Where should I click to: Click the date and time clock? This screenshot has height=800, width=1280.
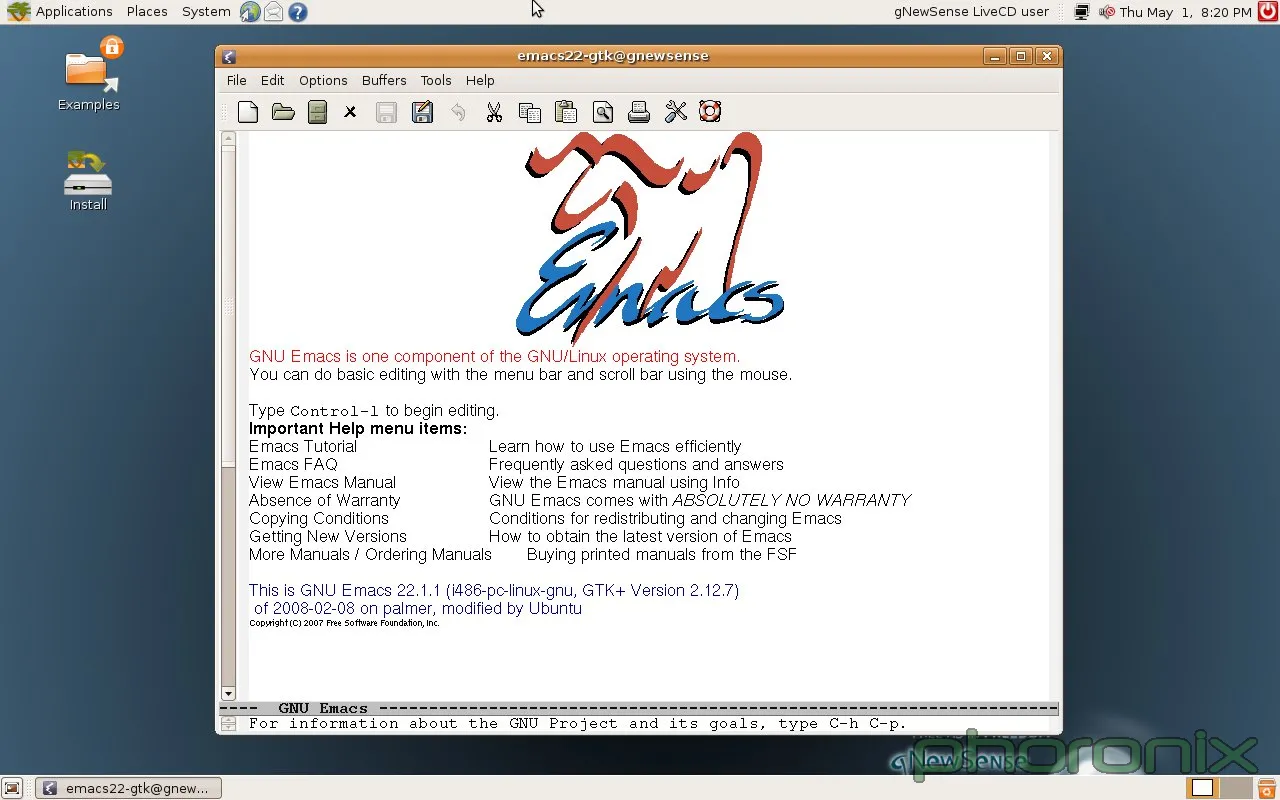coord(1186,12)
